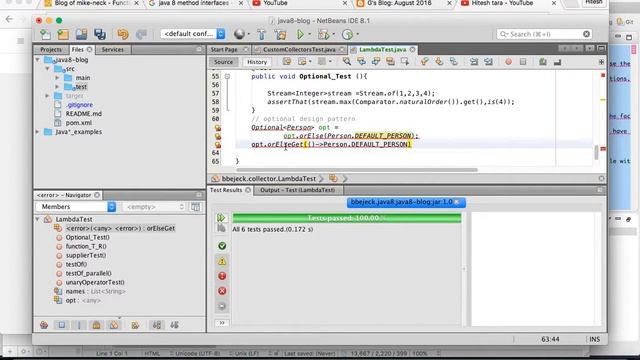Open the default configuration dropdown
The image size is (640, 360).
193,34
